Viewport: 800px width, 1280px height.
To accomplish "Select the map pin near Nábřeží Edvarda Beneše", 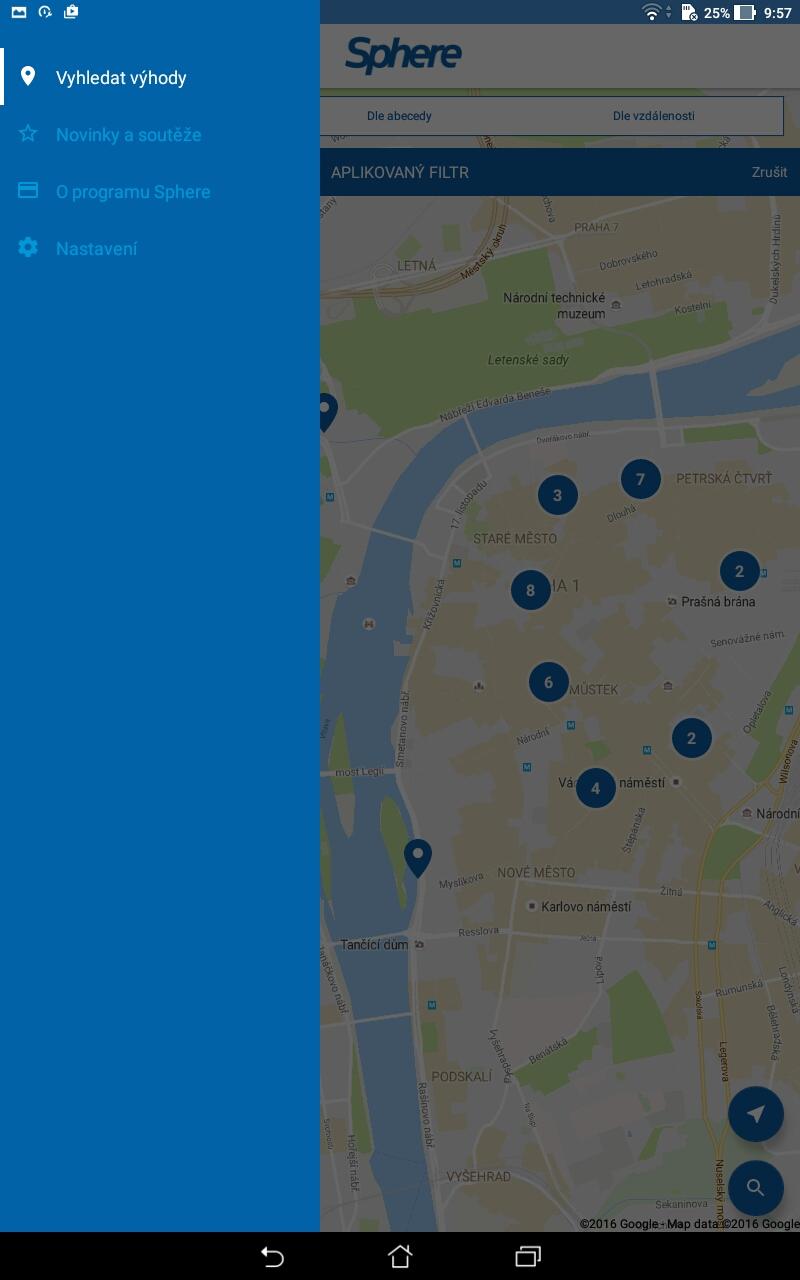I will pyautogui.click(x=326, y=412).
